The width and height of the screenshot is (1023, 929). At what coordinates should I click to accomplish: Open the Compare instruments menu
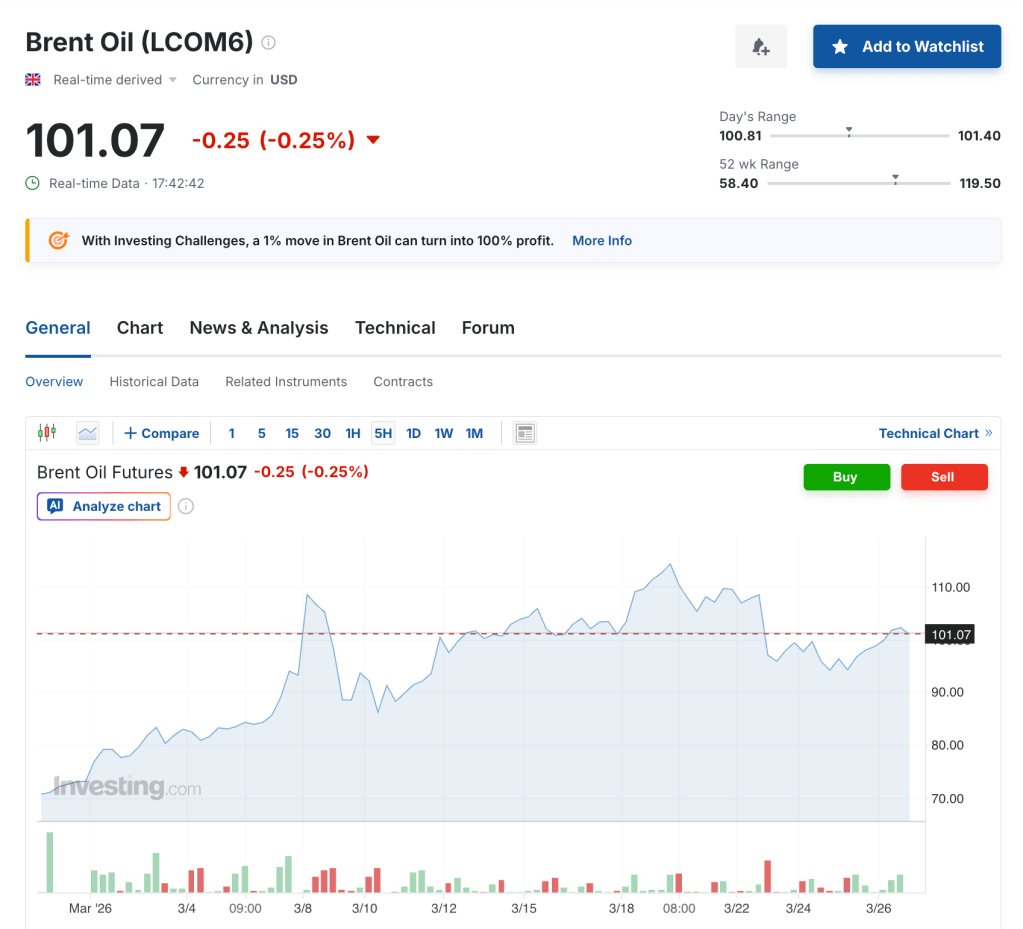(161, 433)
